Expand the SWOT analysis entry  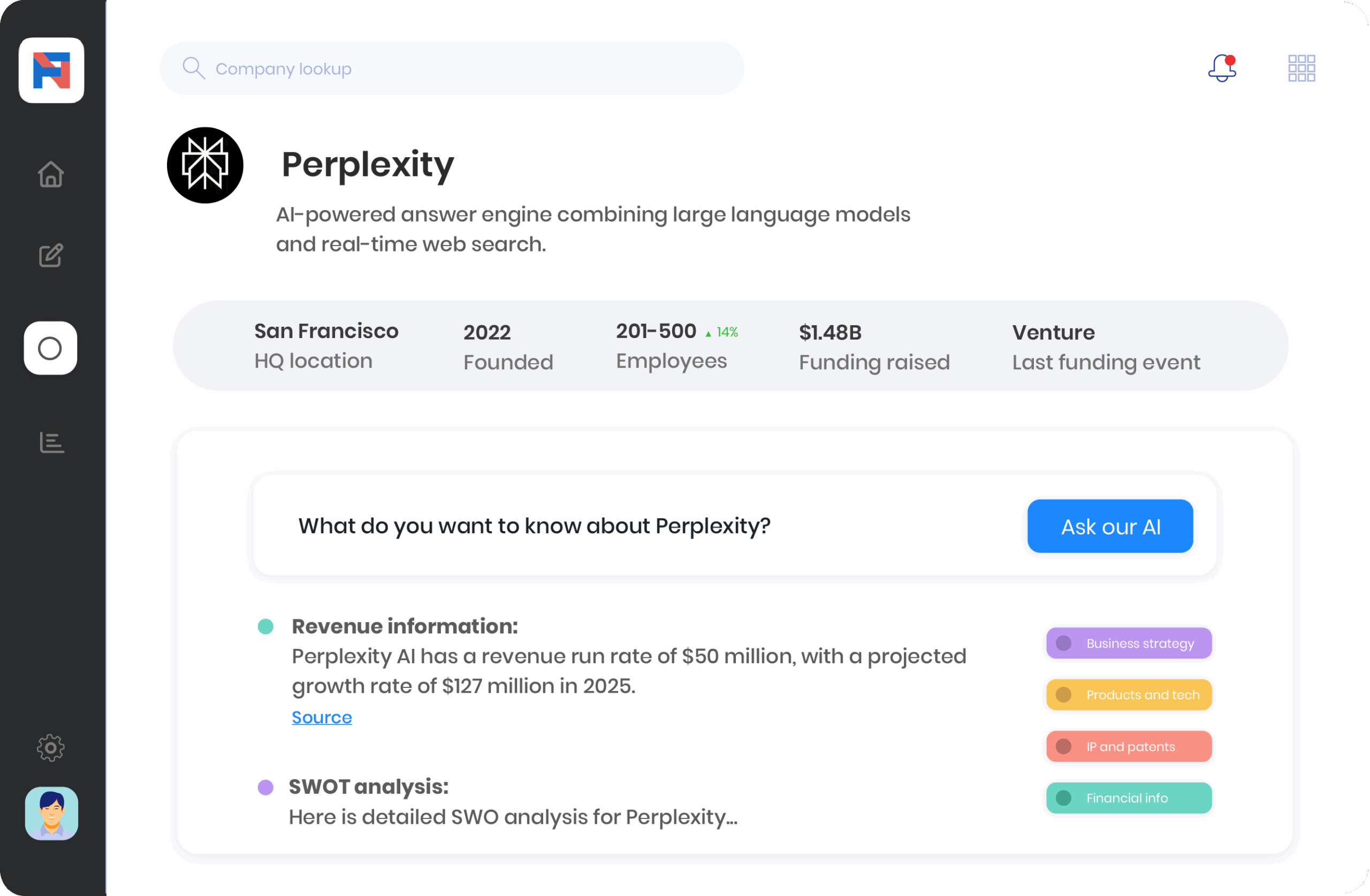pos(368,787)
